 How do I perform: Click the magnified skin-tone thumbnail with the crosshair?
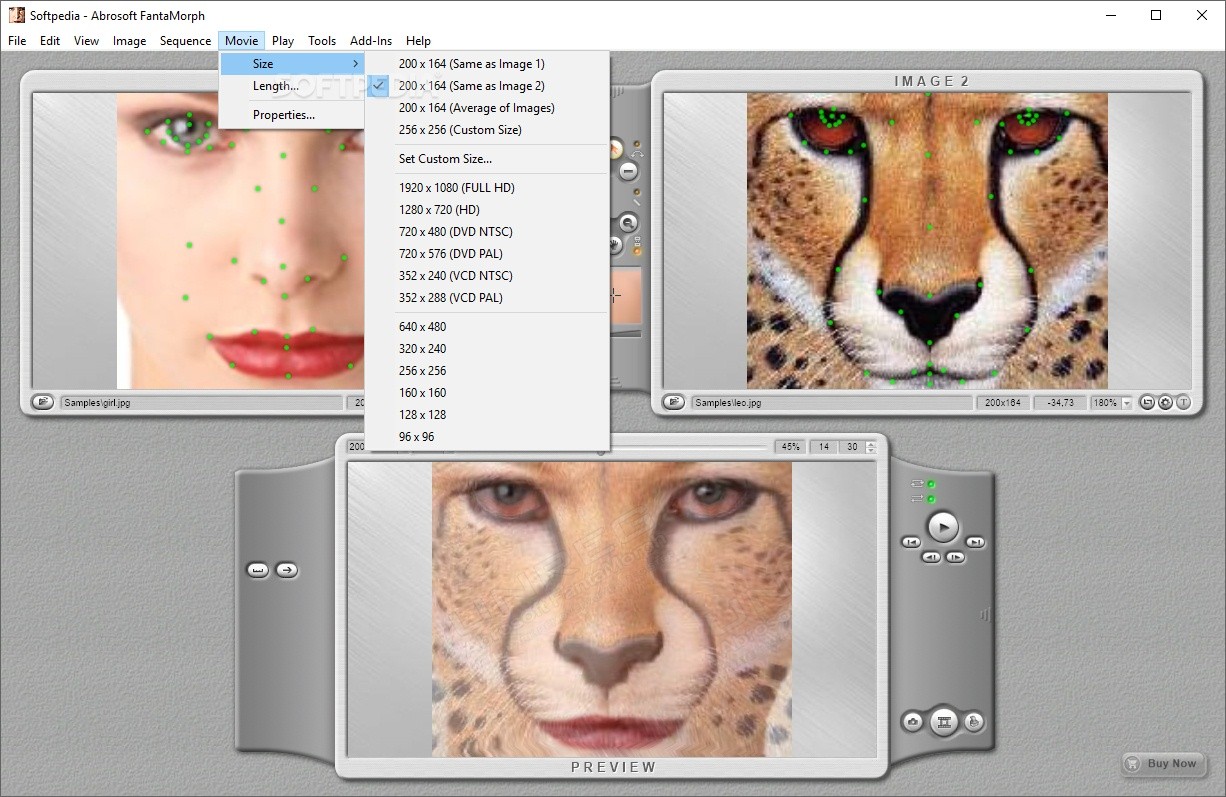point(625,295)
